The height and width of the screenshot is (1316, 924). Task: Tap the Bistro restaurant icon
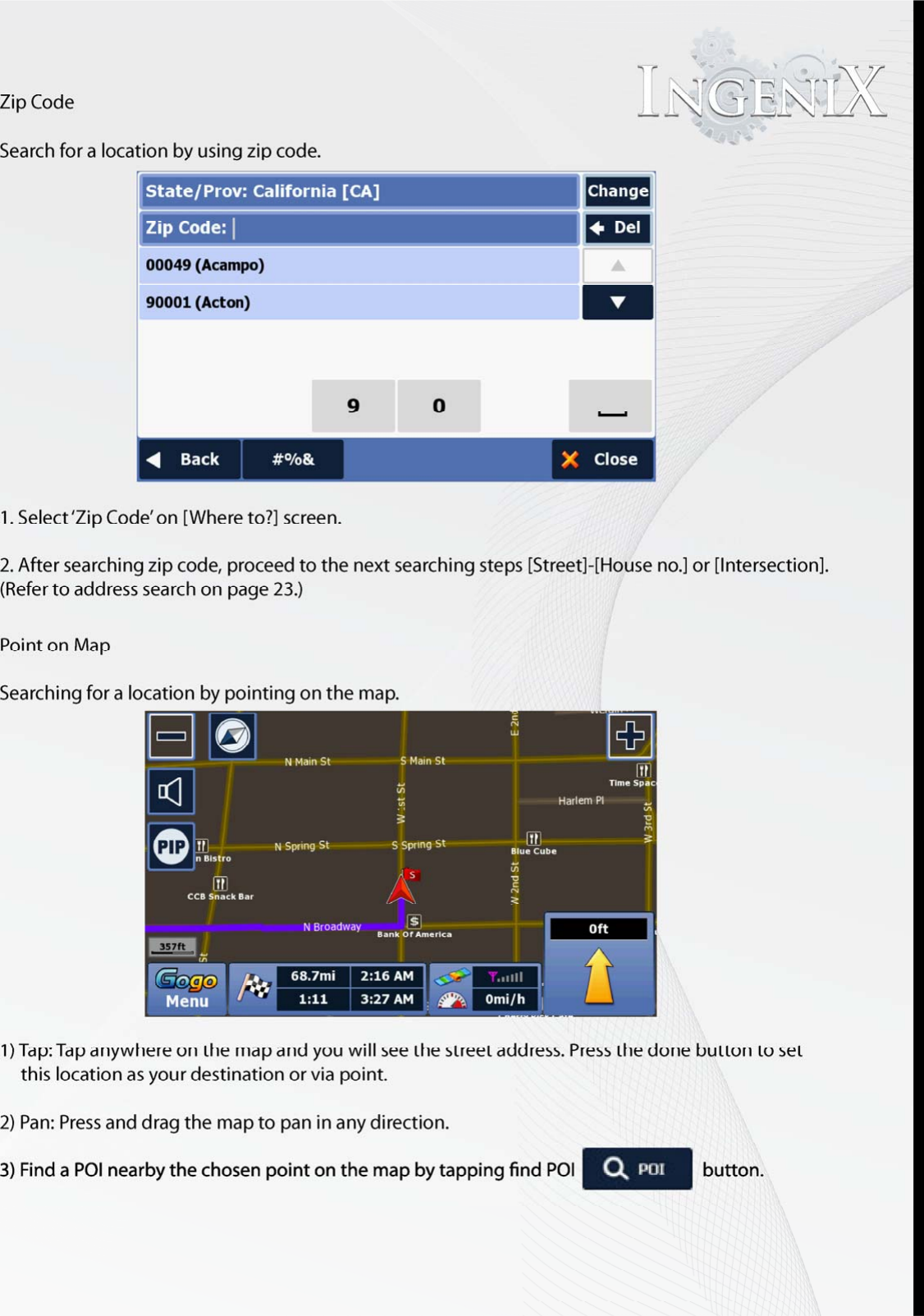click(x=202, y=846)
